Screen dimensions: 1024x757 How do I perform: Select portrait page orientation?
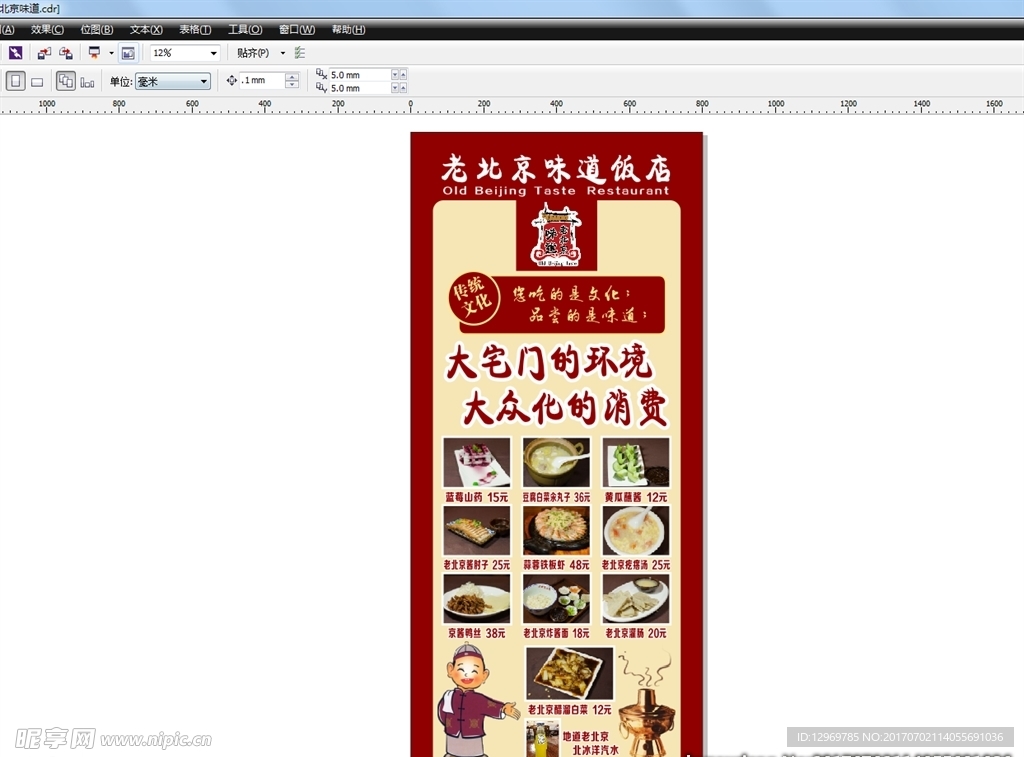(x=16, y=81)
